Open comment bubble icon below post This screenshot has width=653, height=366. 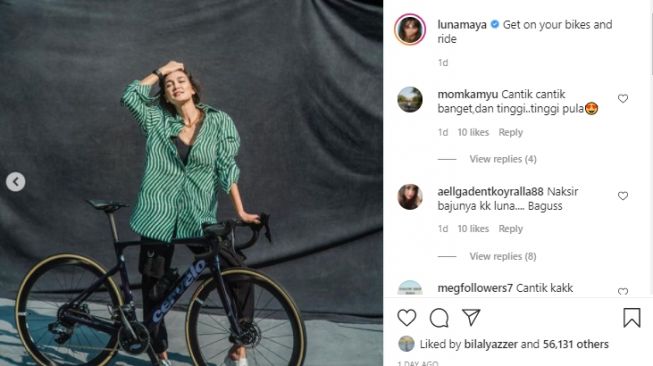coord(439,318)
